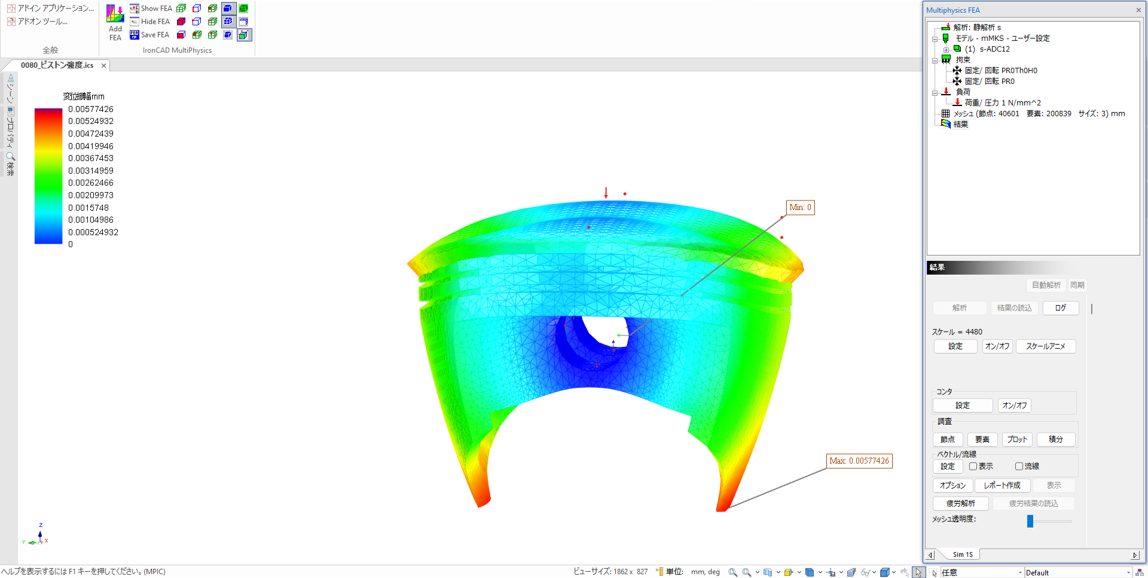
Task: Expand the (1) s-ADC12 tree node
Action: click(946, 49)
